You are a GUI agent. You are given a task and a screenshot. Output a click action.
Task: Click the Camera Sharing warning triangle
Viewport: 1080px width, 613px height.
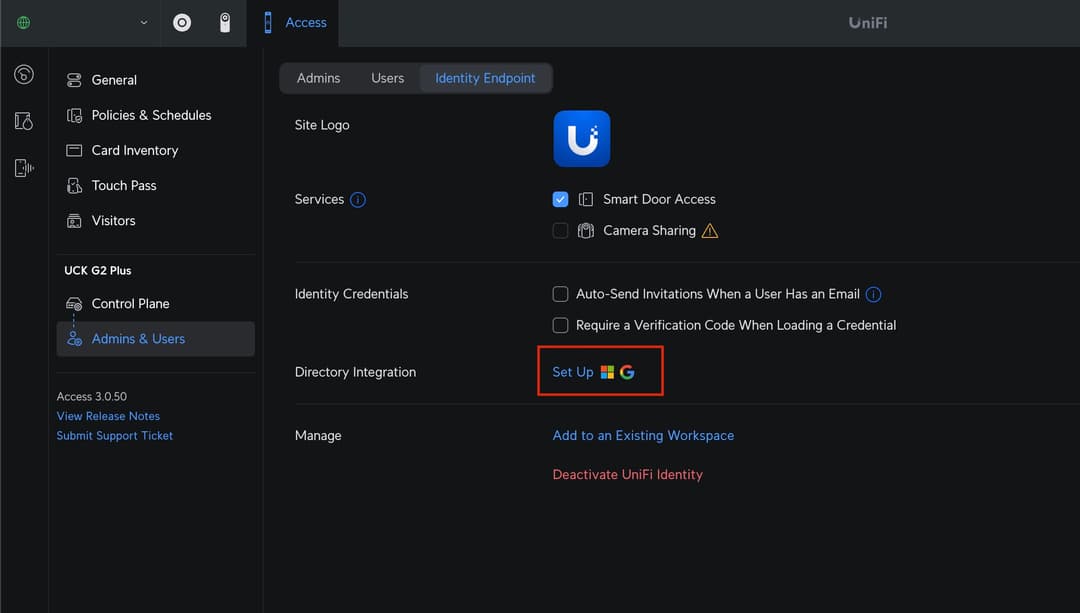pyautogui.click(x=709, y=231)
